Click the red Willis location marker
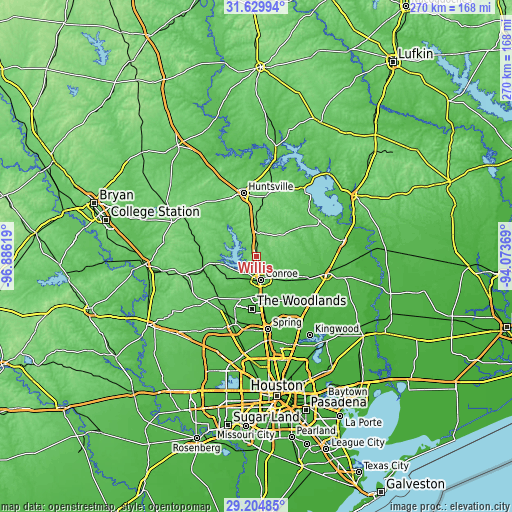Image resolution: width=512 pixels, height=512 pixels. (x=256, y=256)
